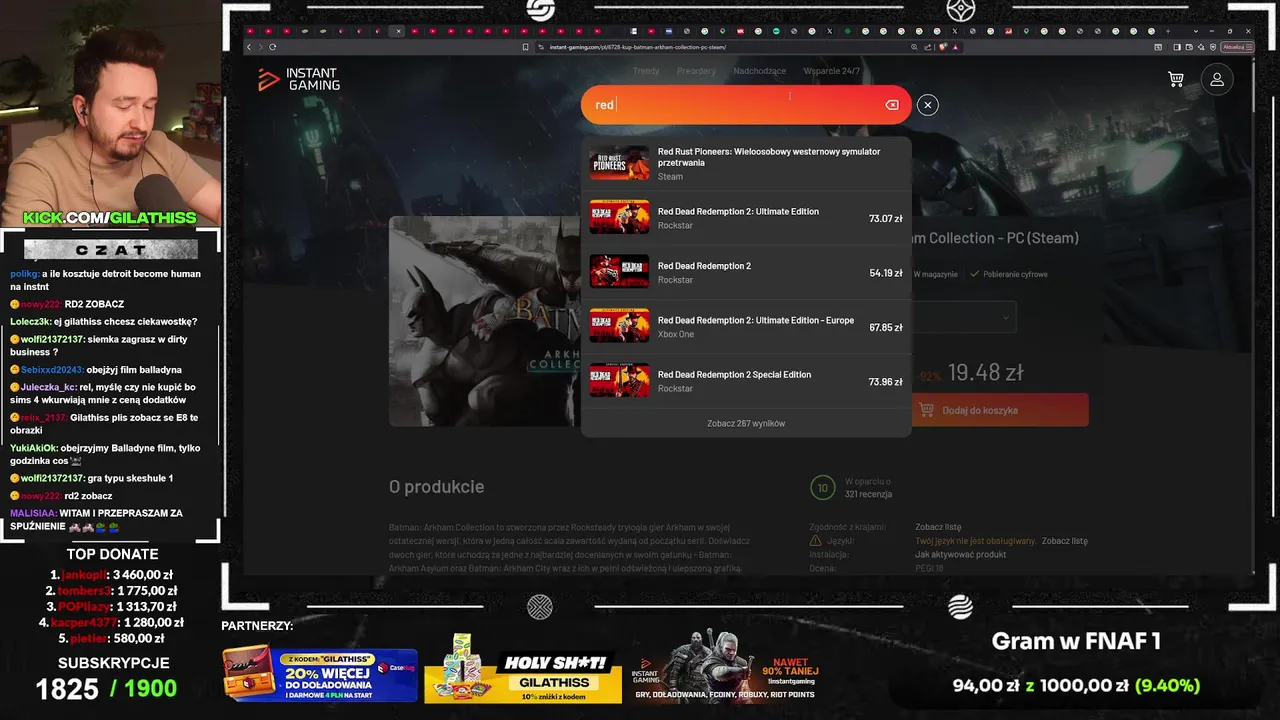The image size is (1280, 720).
Task: Click the 73.07 zł price in results
Action: (886, 219)
